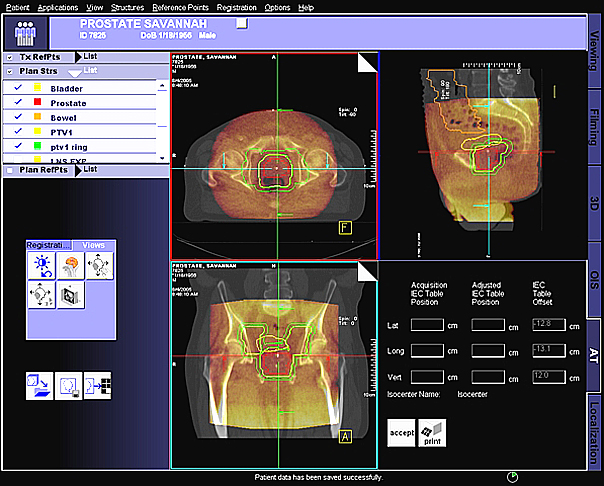Click the print button with printer icon
This screenshot has width=604, height=486.
click(432, 433)
